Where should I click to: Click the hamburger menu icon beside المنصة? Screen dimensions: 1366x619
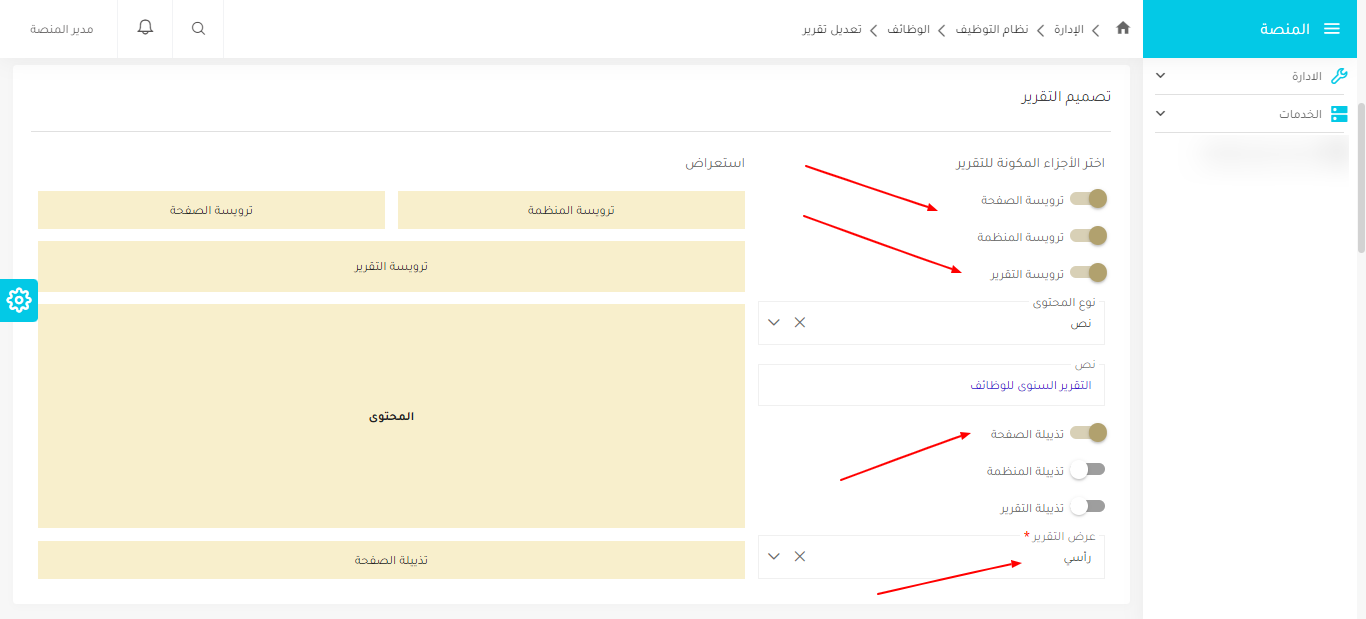coord(1331,29)
